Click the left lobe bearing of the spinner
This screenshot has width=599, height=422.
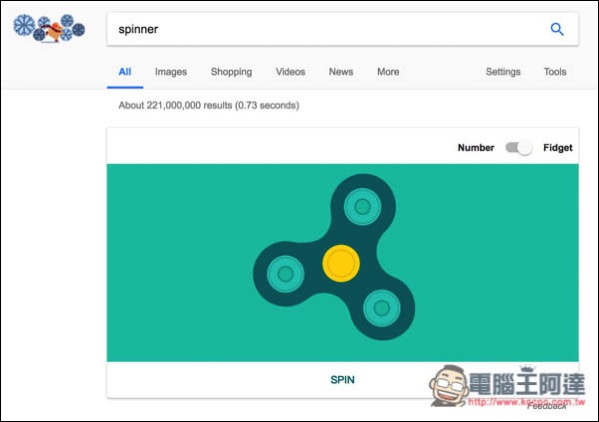[285, 274]
